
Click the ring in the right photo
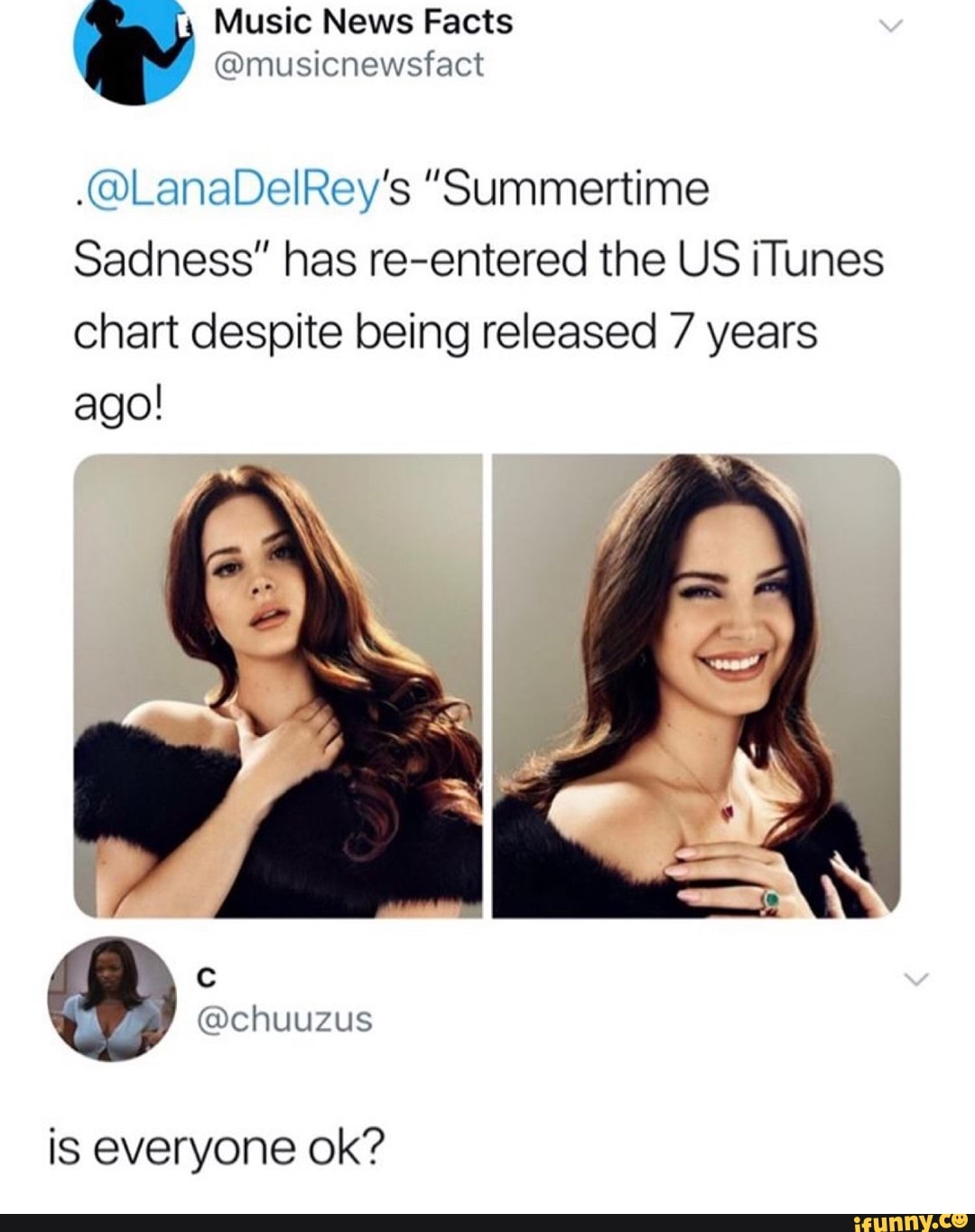pyautogui.click(x=770, y=900)
